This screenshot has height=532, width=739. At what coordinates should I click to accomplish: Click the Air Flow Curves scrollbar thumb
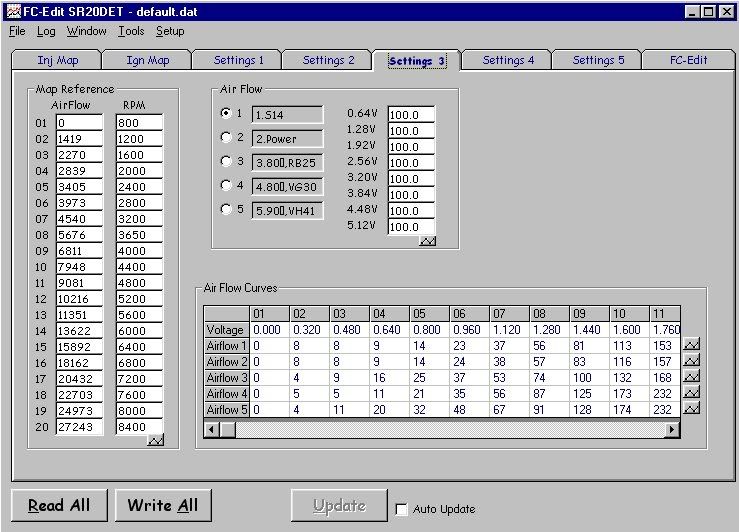click(228, 429)
